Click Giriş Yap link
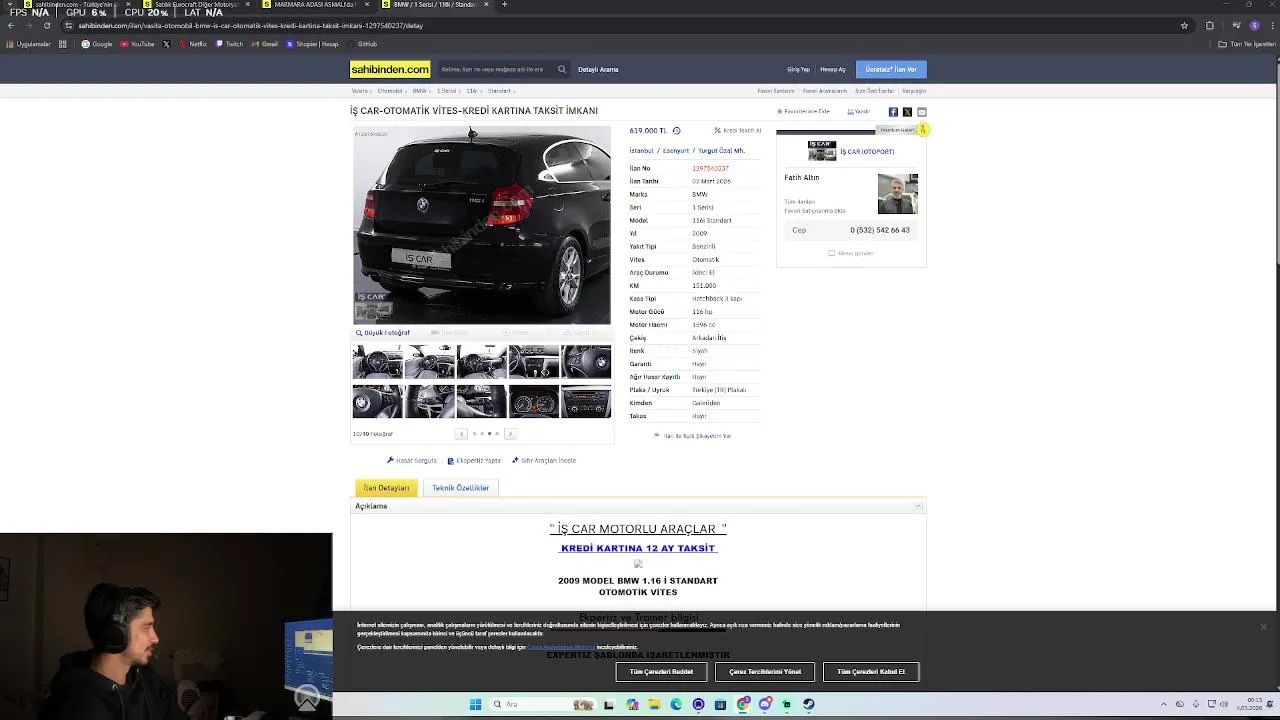This screenshot has height=720, width=1280. click(798, 69)
